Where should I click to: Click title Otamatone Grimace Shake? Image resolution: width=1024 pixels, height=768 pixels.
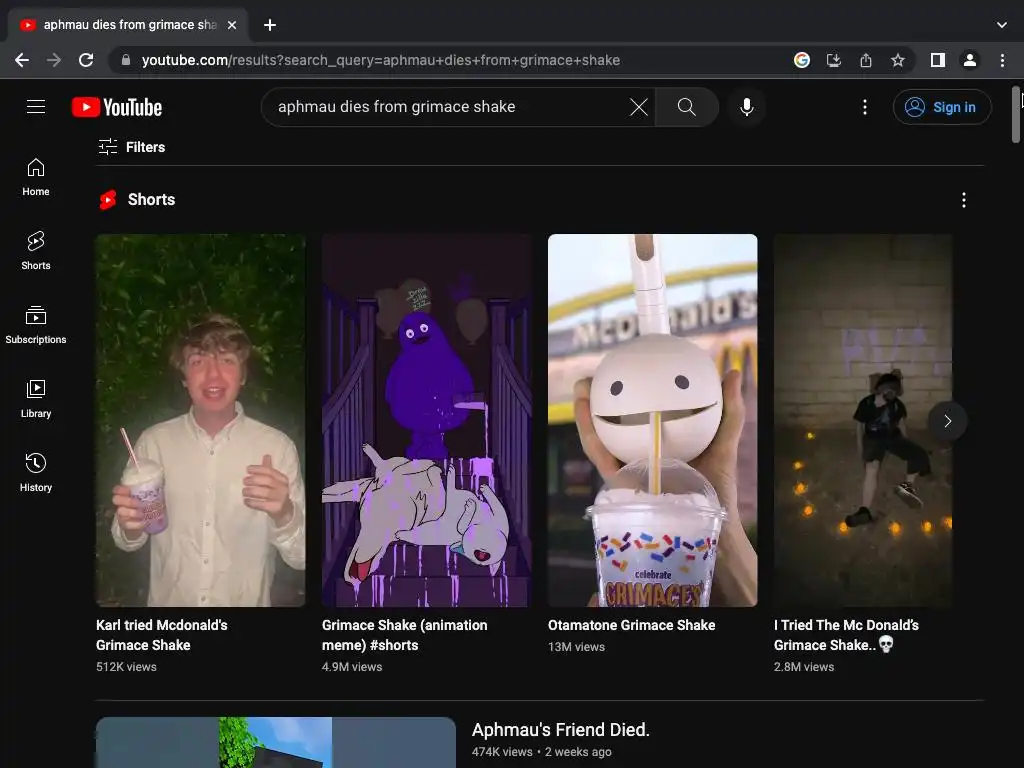[x=632, y=625]
